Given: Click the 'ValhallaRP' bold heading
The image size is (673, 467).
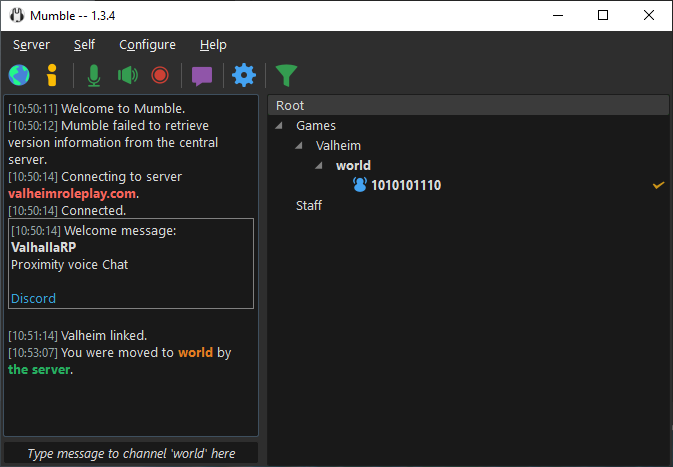Looking at the screenshot, I should tap(44, 248).
